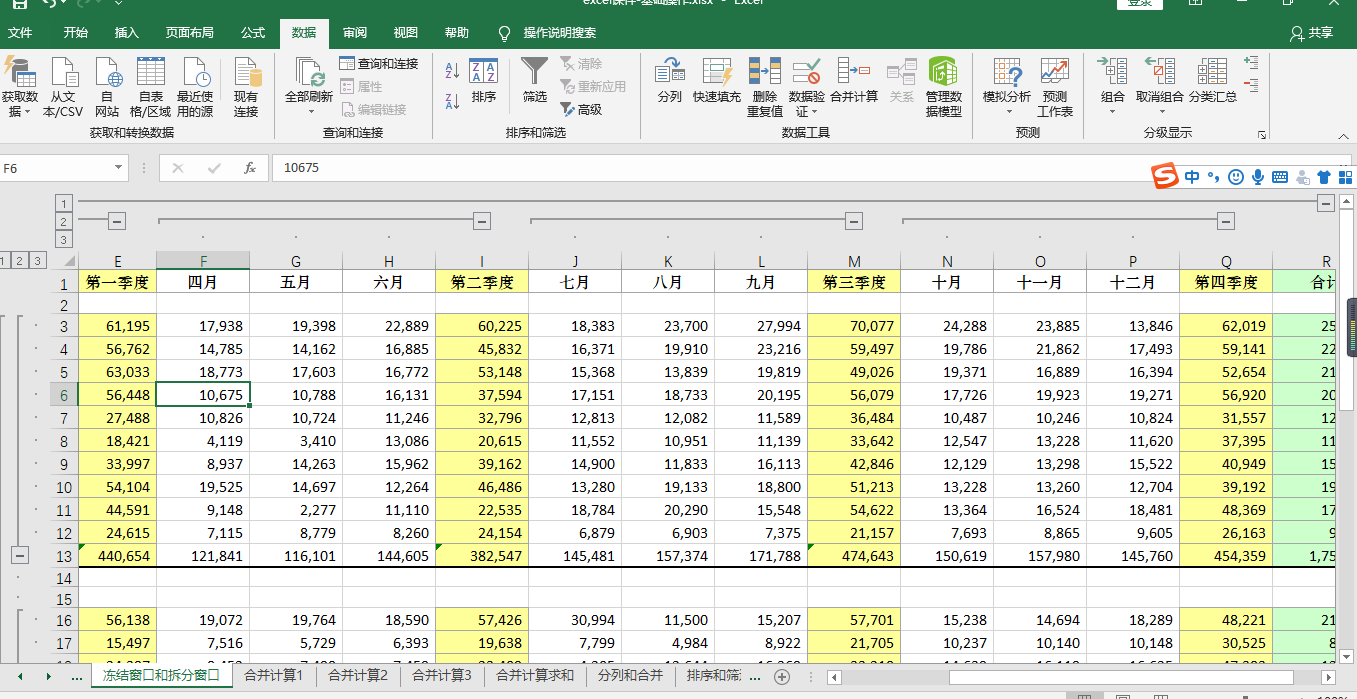Click the 共享 (Share) button

[1312, 33]
